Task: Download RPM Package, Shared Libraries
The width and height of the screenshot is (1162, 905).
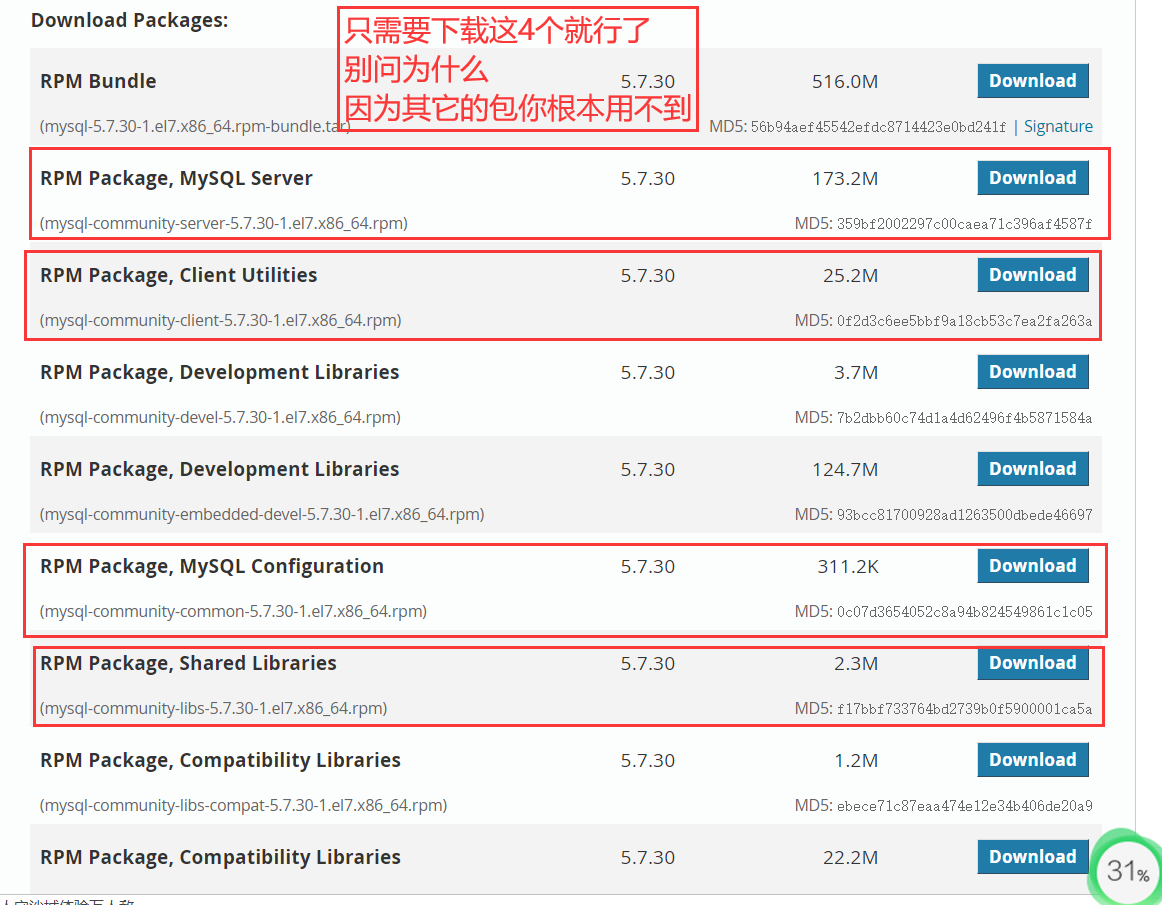Action: pos(1033,663)
